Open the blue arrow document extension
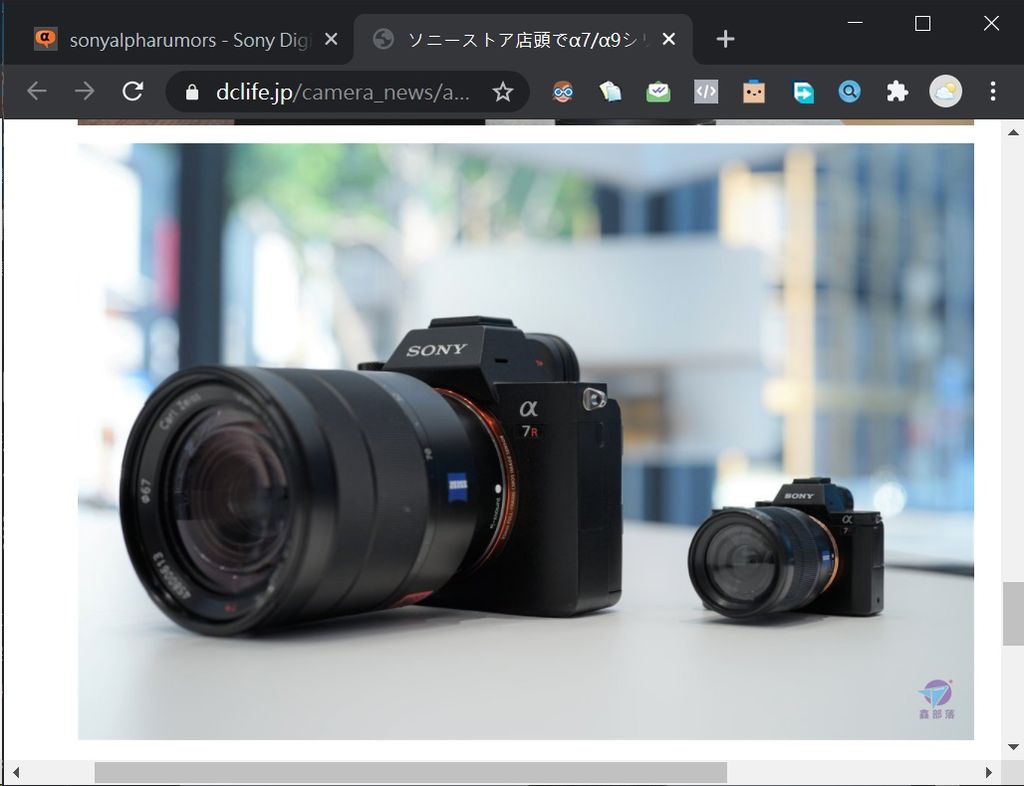 (803, 92)
